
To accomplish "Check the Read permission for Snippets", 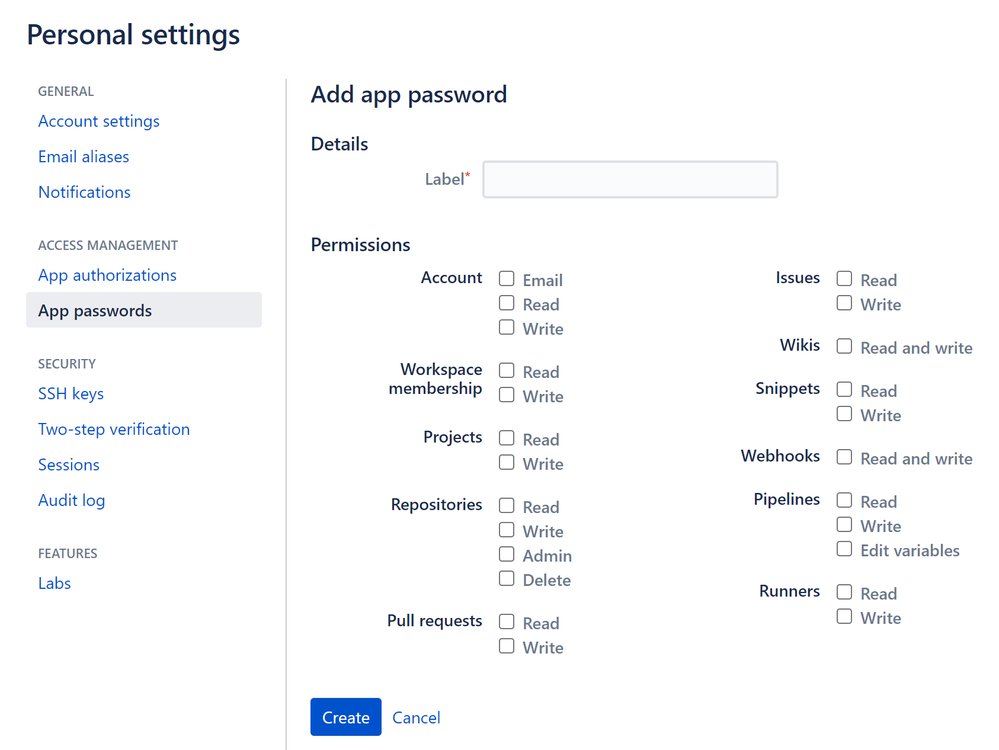I will point(843,391).
